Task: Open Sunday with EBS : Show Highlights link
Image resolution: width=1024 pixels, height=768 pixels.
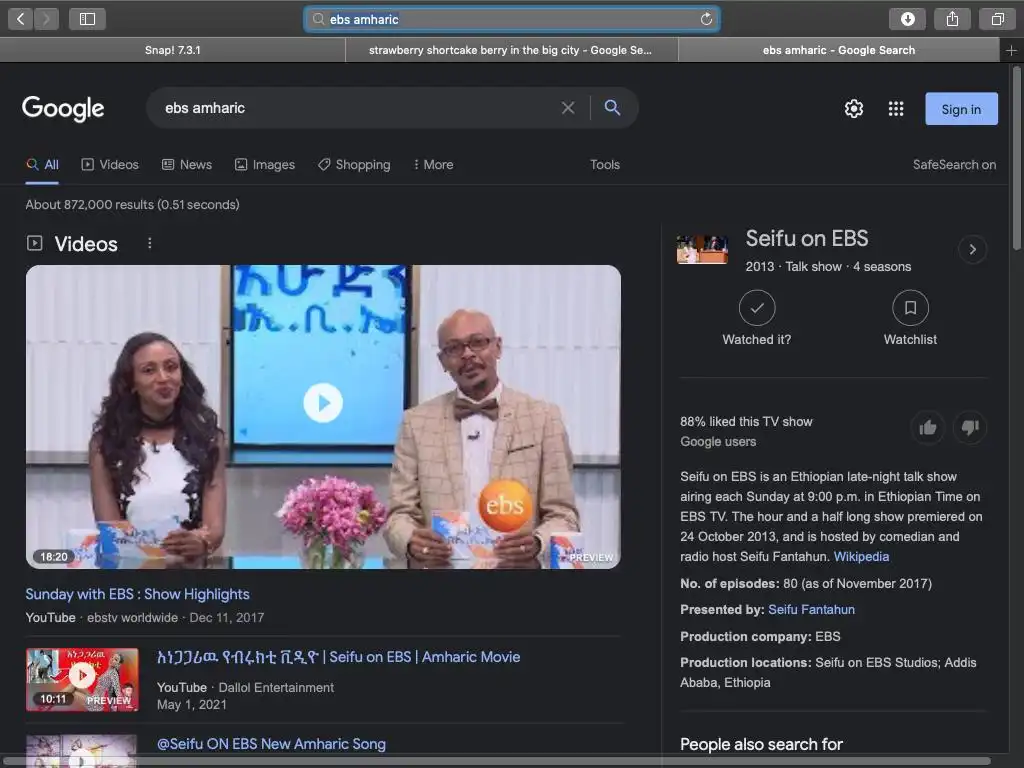Action: (x=137, y=594)
